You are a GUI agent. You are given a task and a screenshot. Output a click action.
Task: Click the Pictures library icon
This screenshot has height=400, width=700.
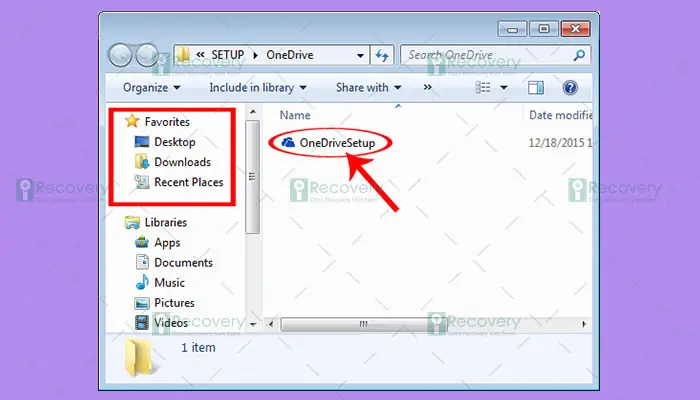click(x=142, y=303)
